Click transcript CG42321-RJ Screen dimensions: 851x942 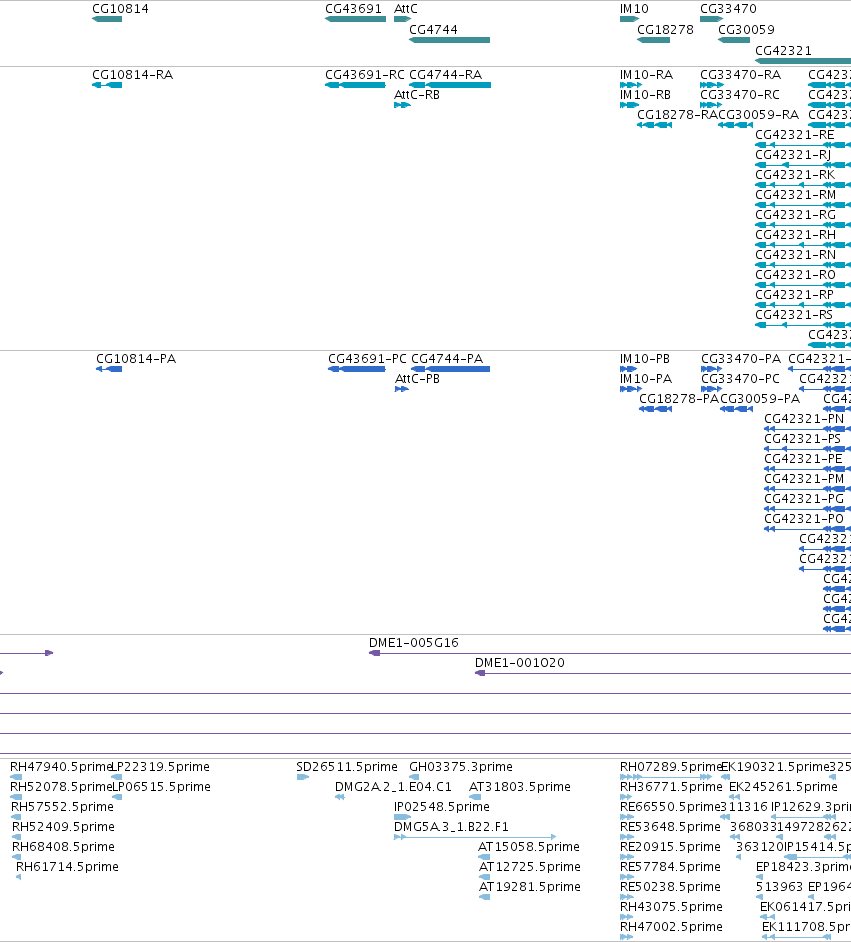click(x=793, y=155)
